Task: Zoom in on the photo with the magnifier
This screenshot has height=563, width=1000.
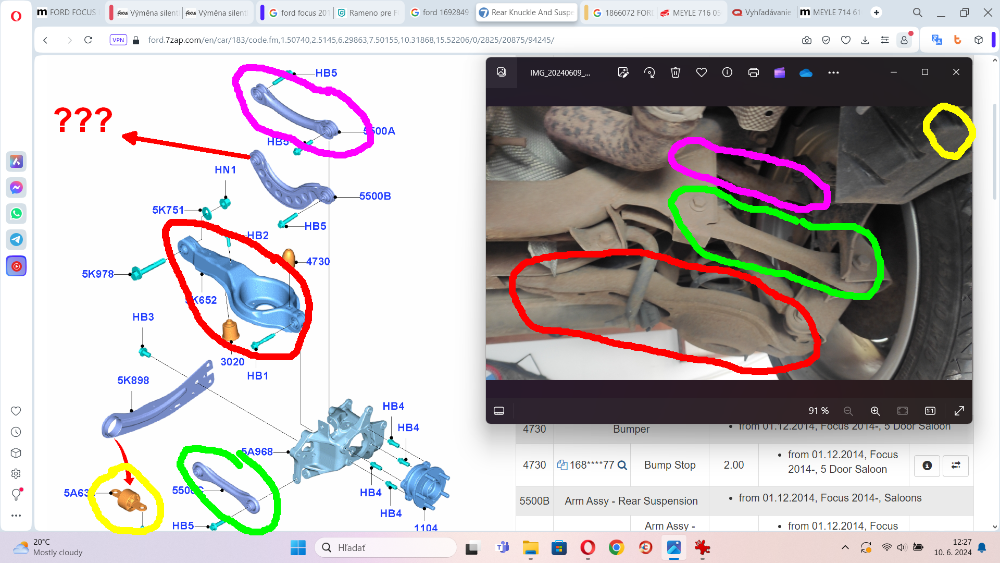Action: pos(875,411)
